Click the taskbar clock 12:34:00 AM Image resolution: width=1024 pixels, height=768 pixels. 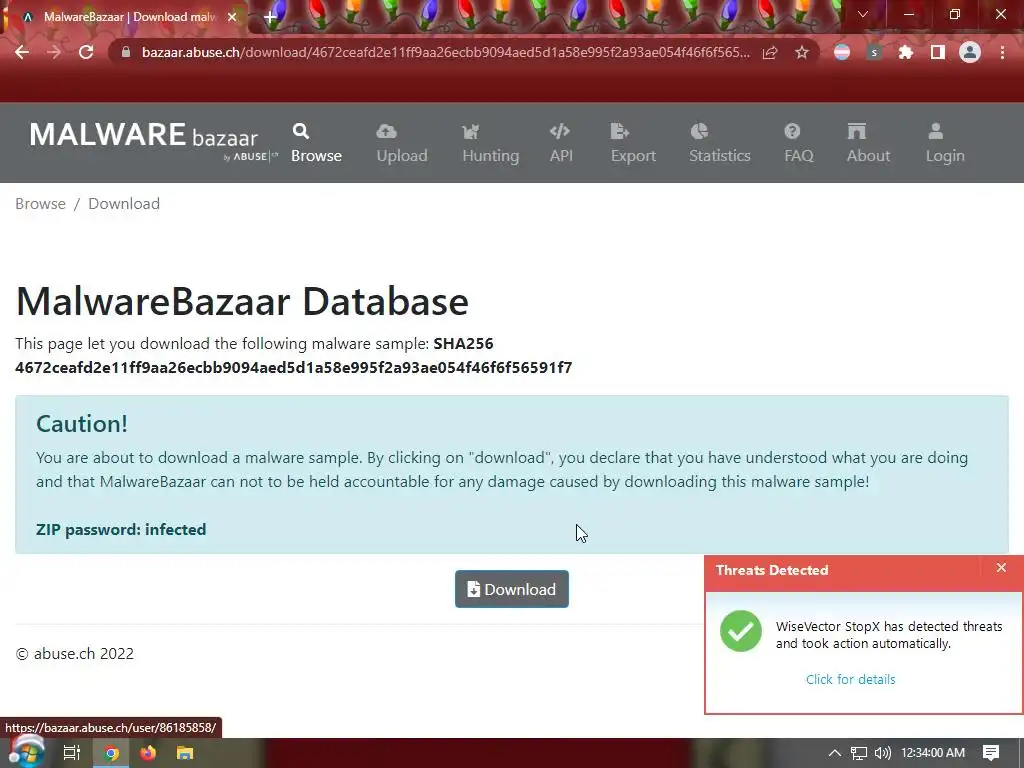click(x=933, y=753)
